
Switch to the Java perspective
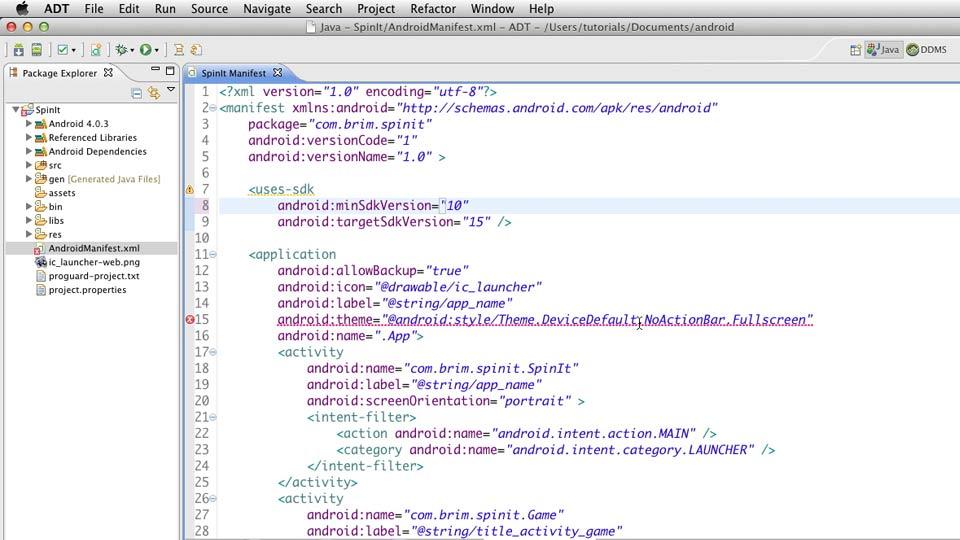tap(883, 50)
